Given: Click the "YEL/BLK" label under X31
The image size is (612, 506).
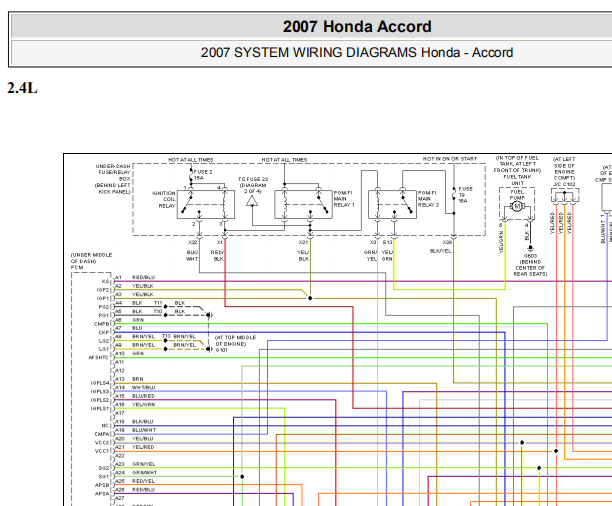Looking at the screenshot, I should pos(303,255).
